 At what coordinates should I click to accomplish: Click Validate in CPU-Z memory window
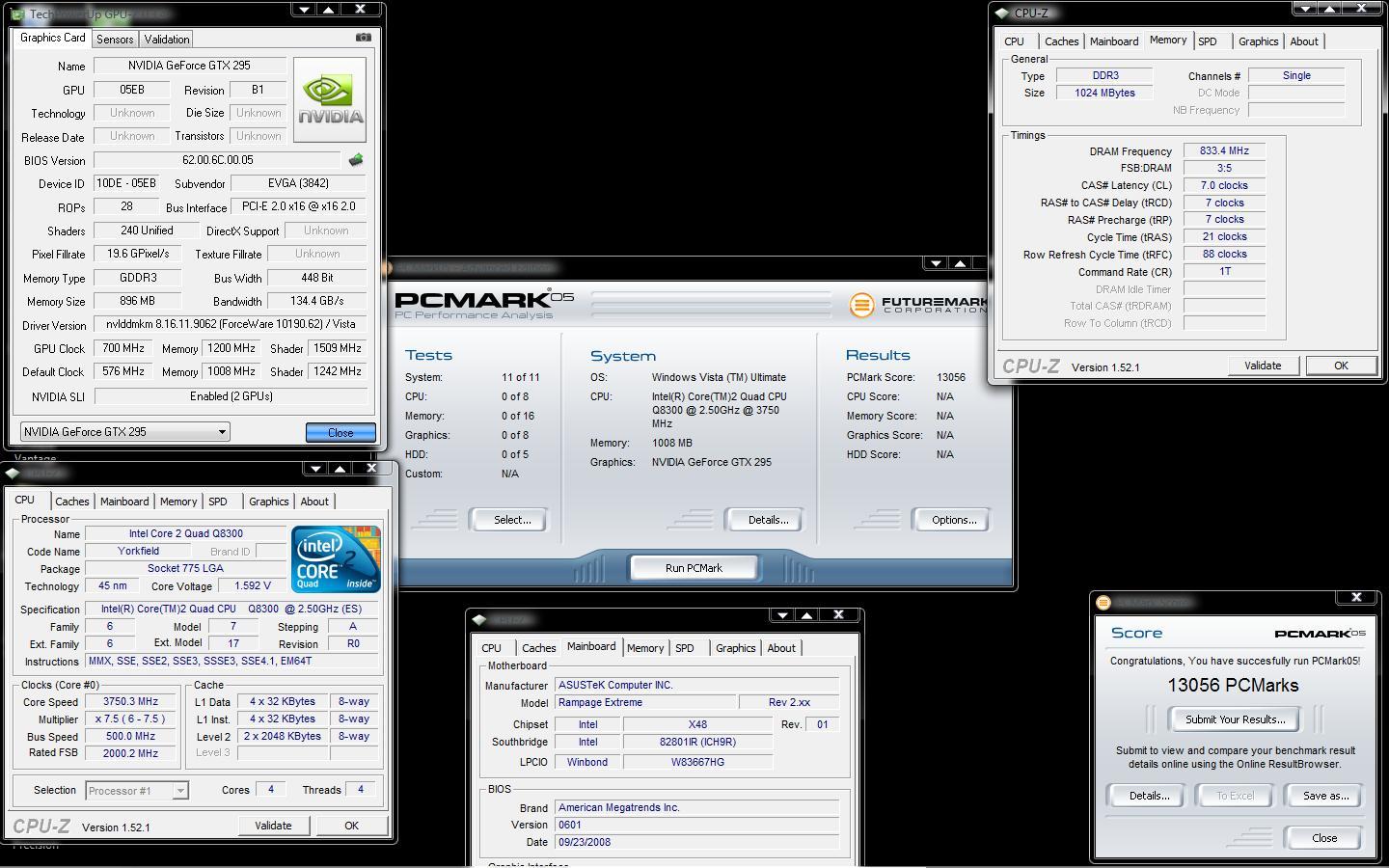tap(1263, 366)
